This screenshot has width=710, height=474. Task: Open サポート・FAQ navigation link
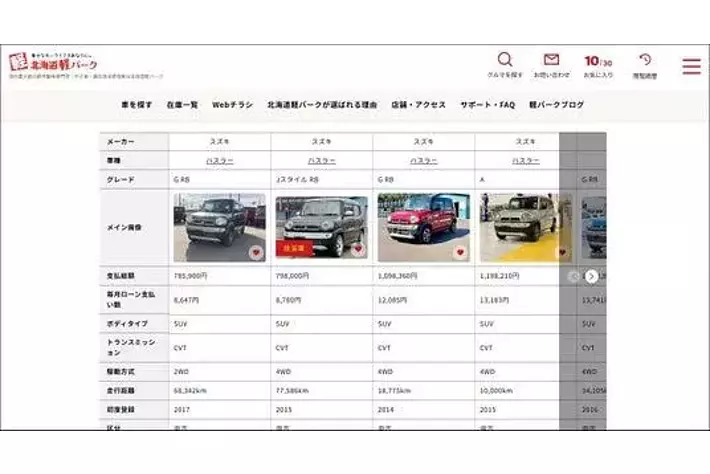point(487,105)
